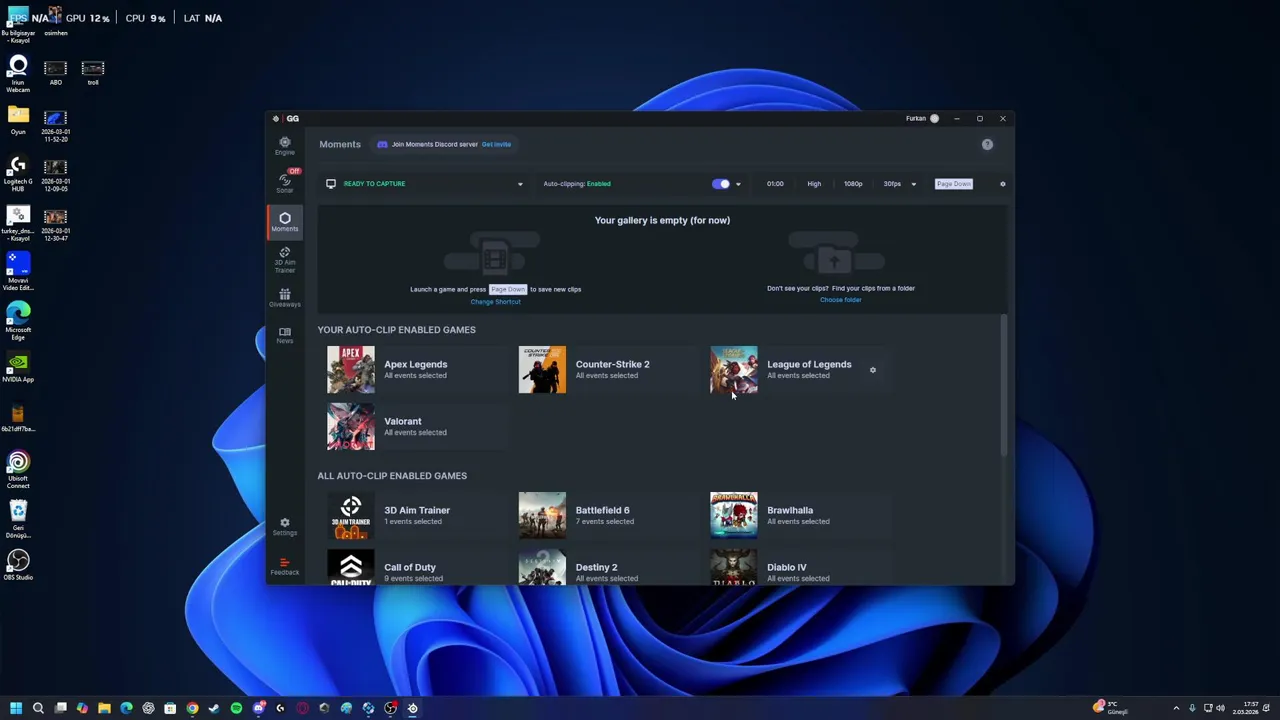Click the Movavi Video Editor desktop icon
1280x720 pixels.
(18, 271)
